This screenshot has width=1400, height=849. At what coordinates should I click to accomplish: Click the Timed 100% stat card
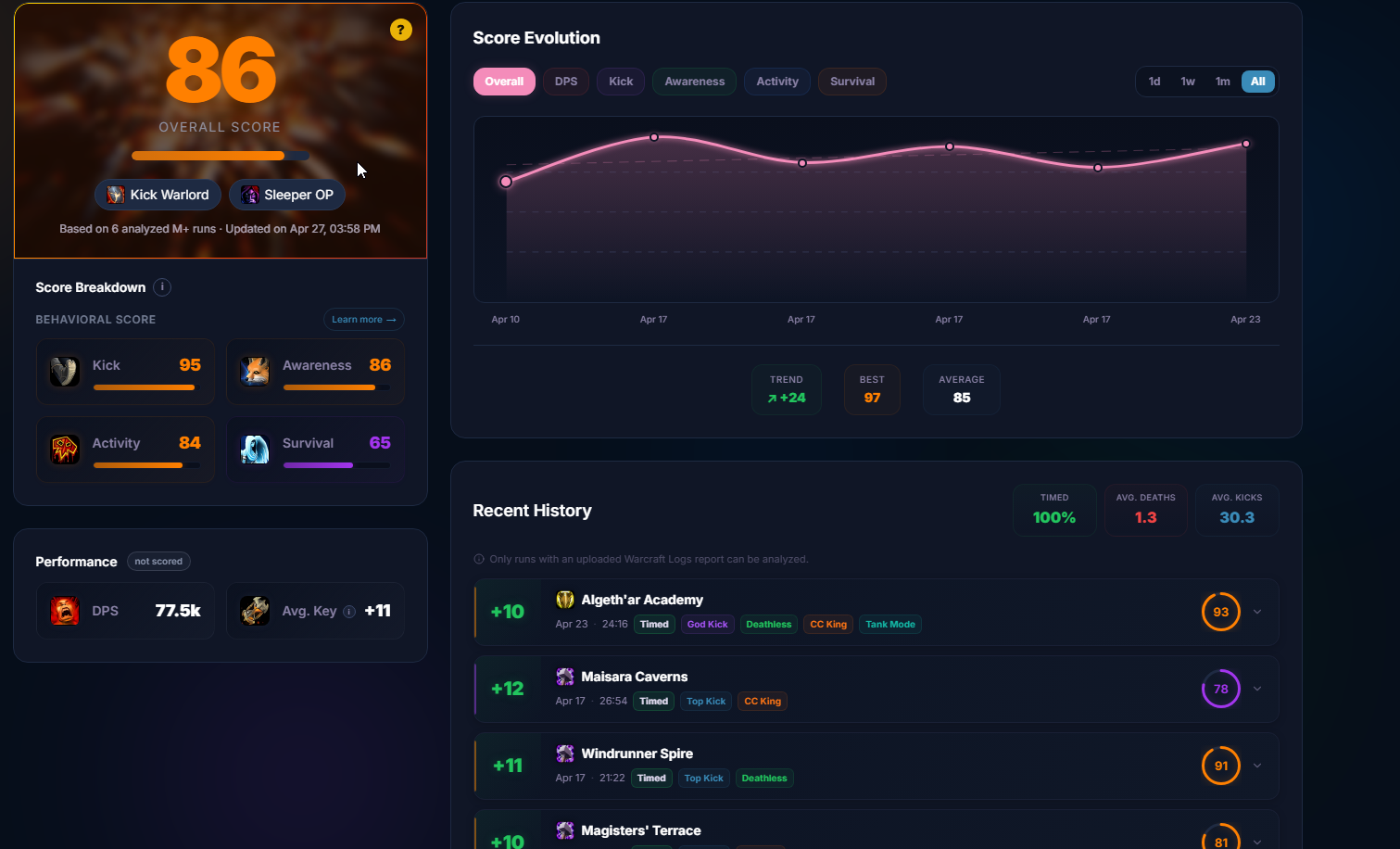[x=1054, y=510]
